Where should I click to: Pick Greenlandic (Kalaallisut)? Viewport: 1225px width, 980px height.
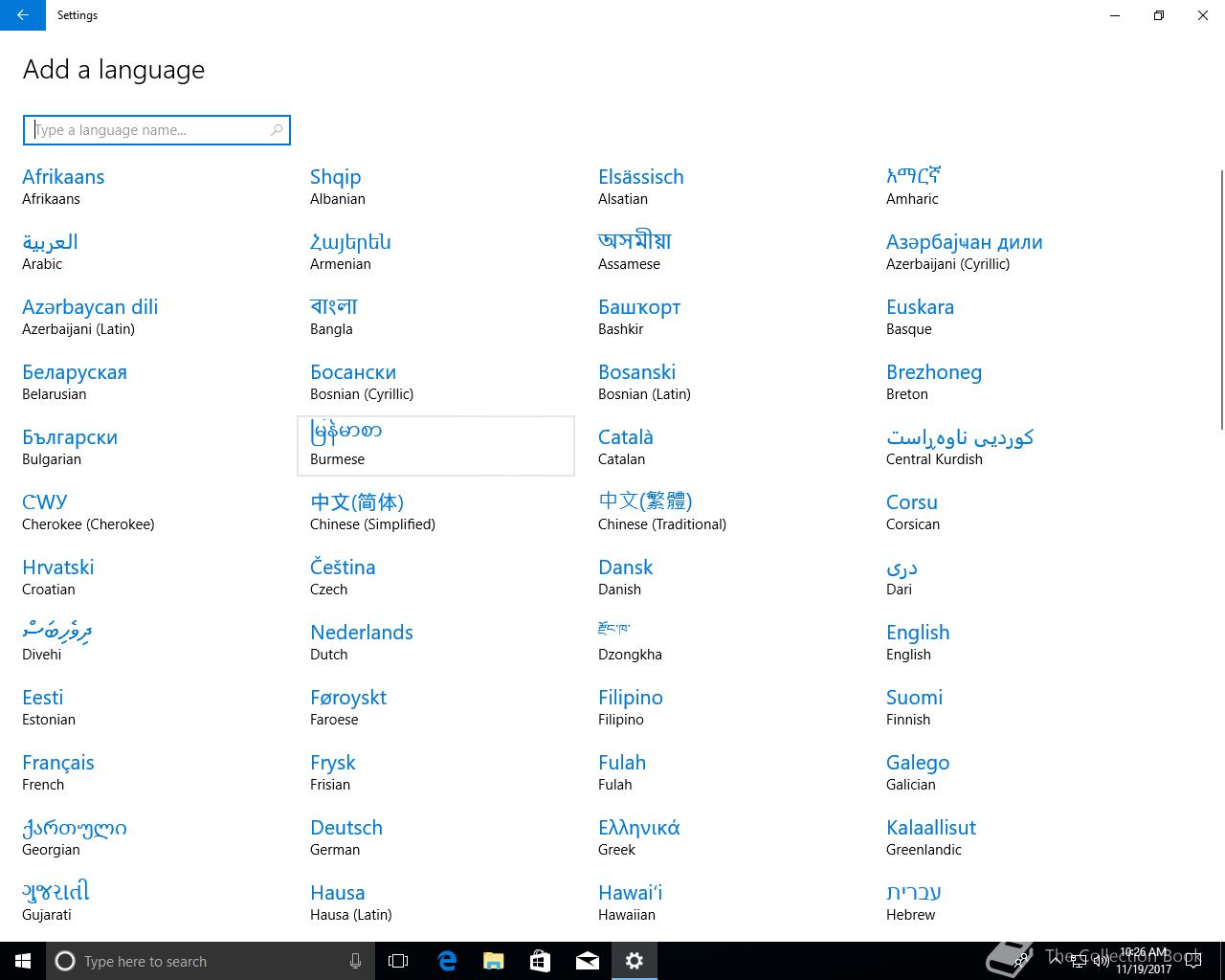(x=1012, y=837)
